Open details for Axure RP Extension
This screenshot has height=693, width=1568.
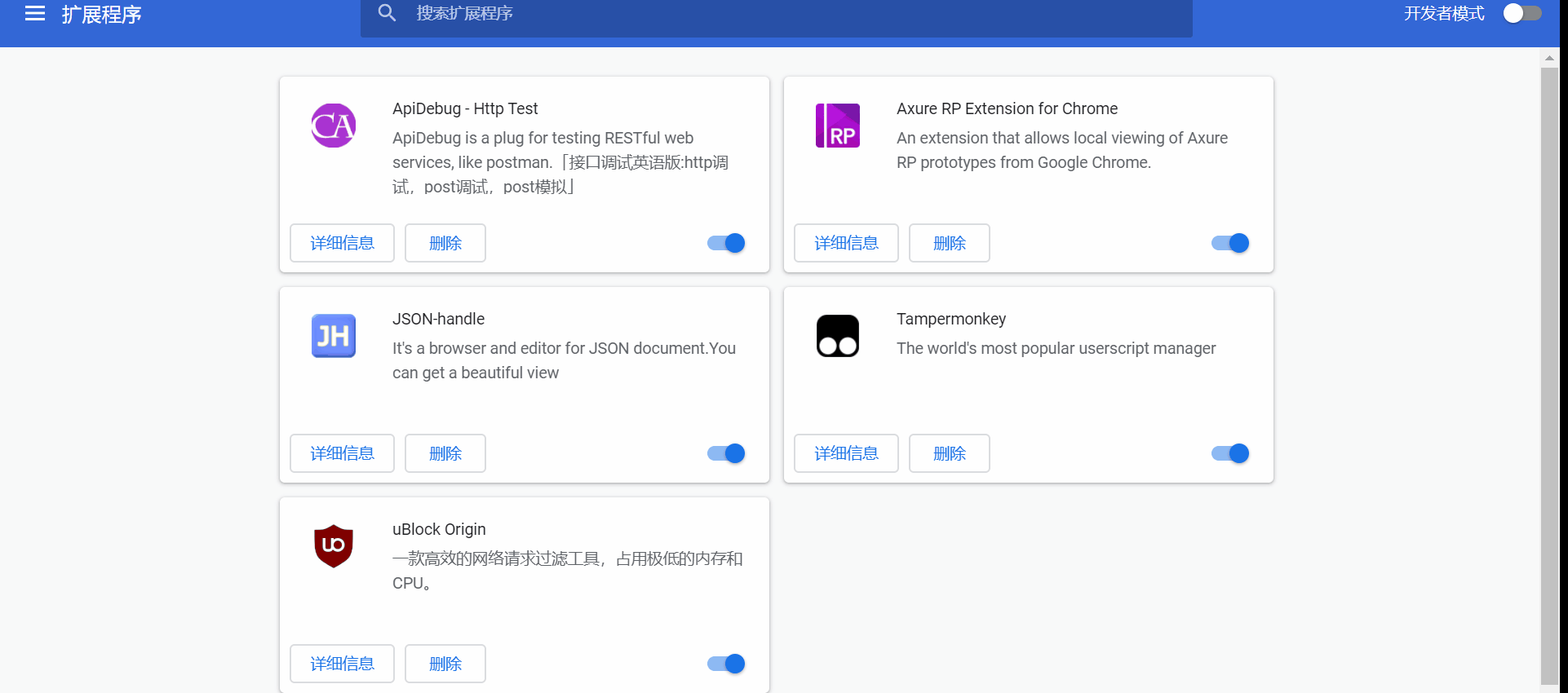[846, 243]
